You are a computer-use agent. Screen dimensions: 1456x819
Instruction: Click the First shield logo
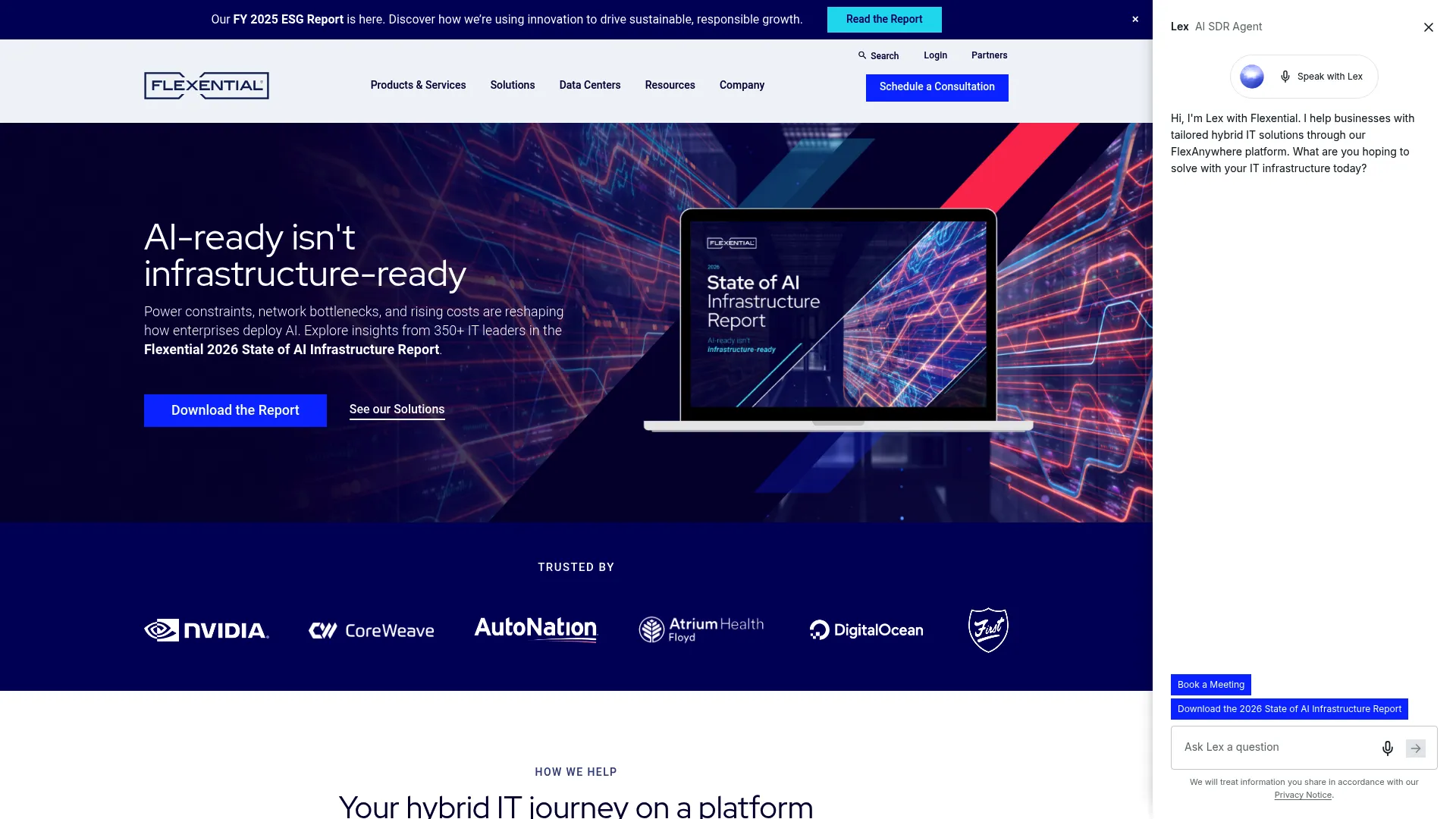(988, 630)
